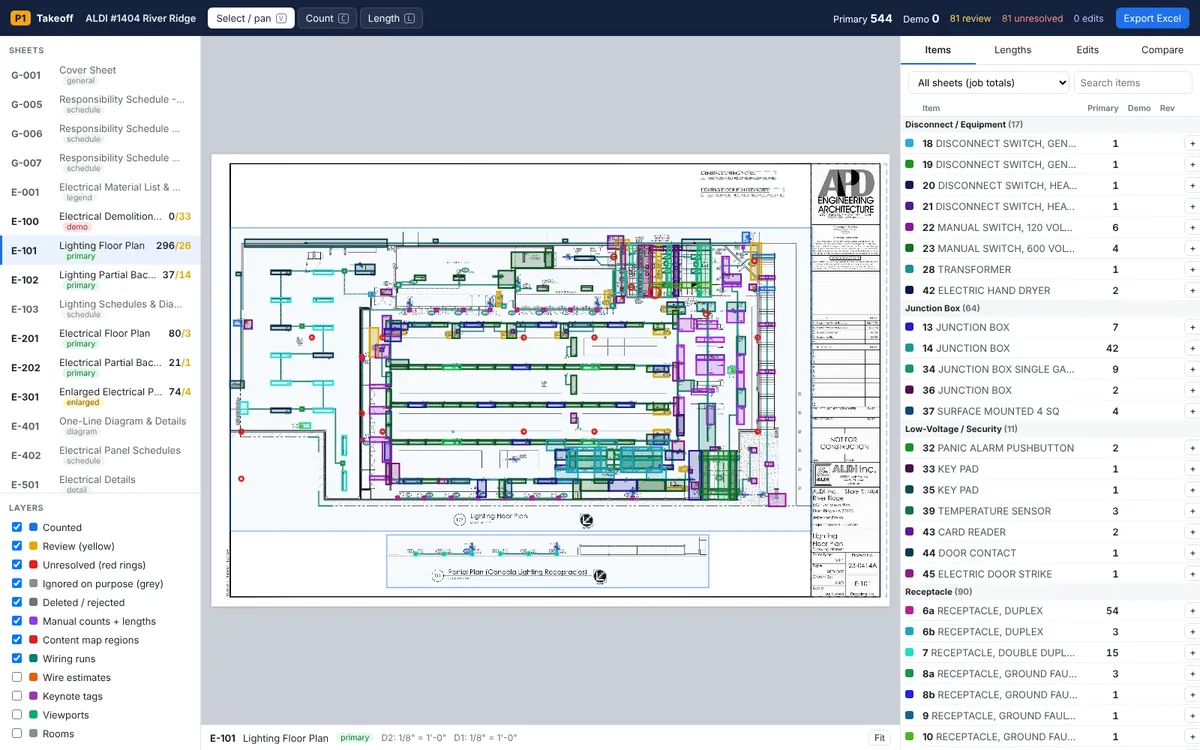Open the 81 unresolved link

point(1032,18)
